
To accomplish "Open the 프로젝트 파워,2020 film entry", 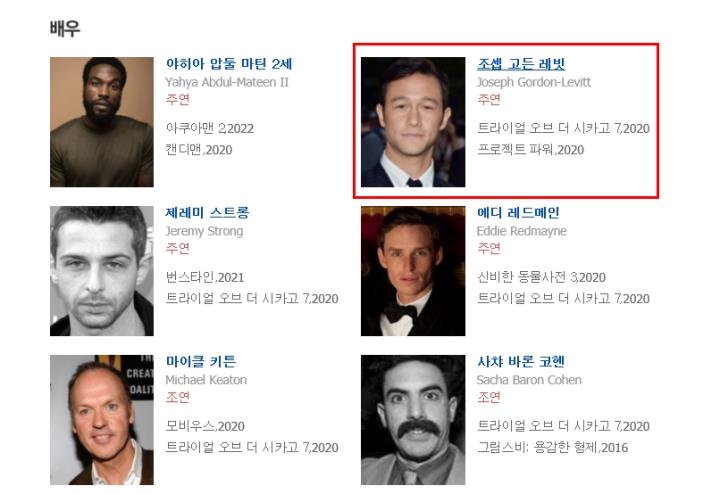I will [530, 150].
